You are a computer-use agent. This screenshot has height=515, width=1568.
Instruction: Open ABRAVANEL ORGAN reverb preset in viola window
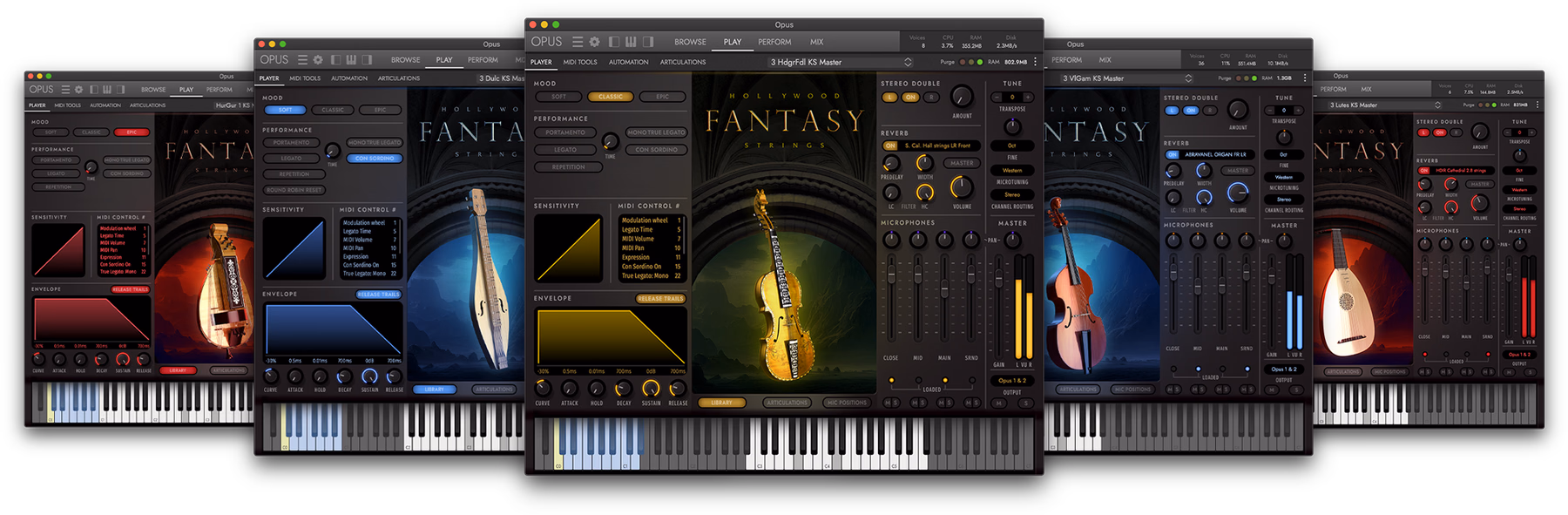(1215, 155)
